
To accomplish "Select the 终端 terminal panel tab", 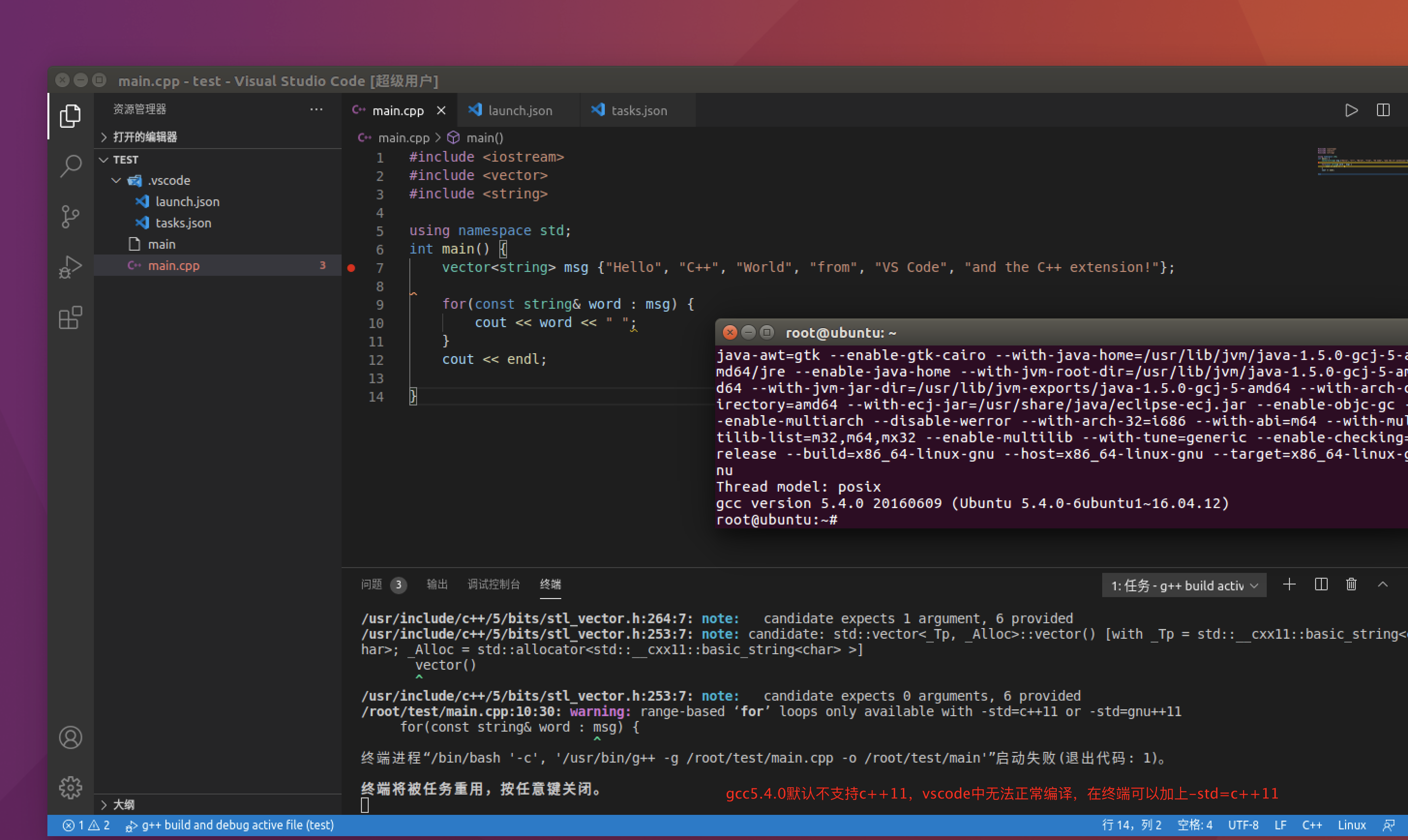I will 550,584.
